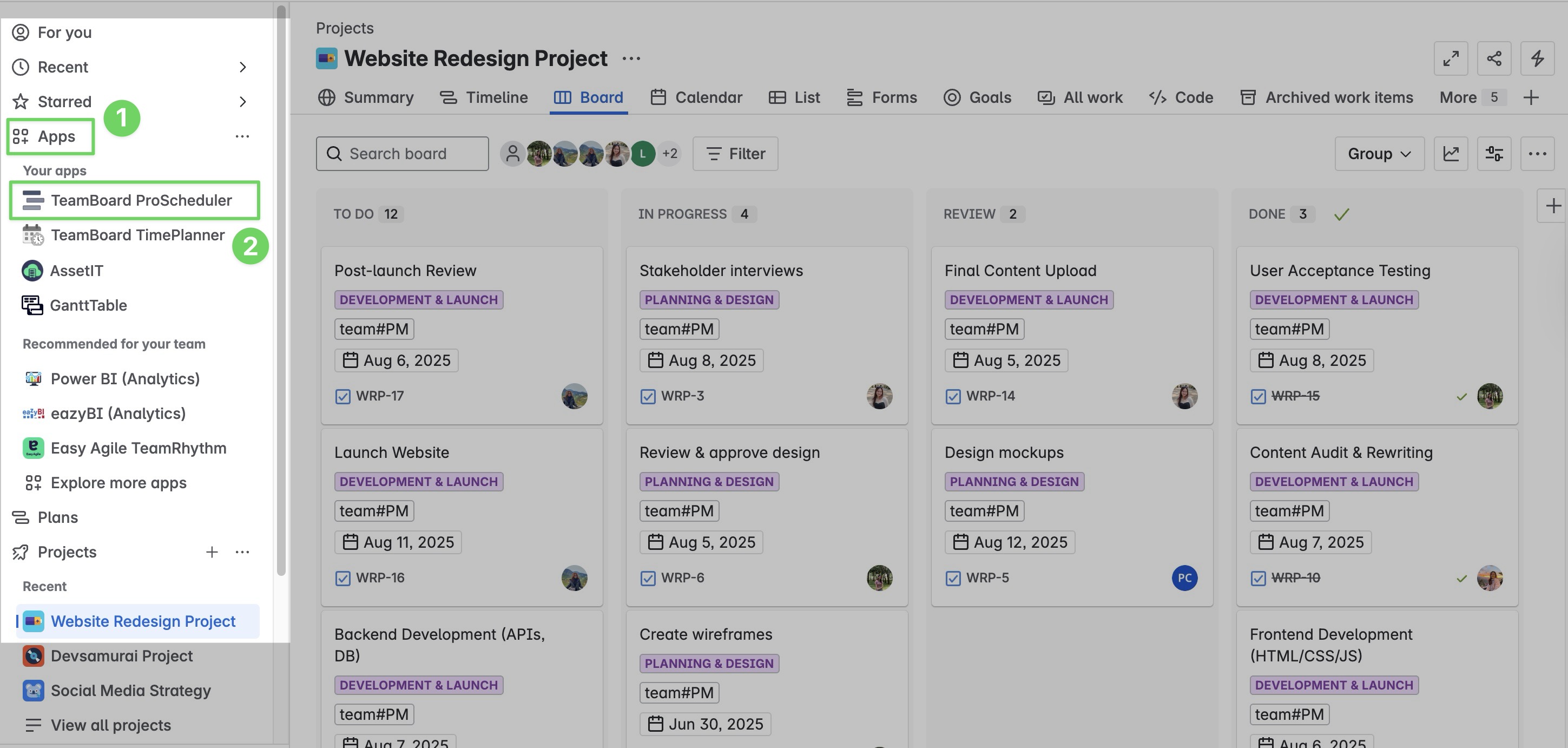This screenshot has width=1568, height=748.
Task: Open board insights chart icon
Action: (1451, 154)
